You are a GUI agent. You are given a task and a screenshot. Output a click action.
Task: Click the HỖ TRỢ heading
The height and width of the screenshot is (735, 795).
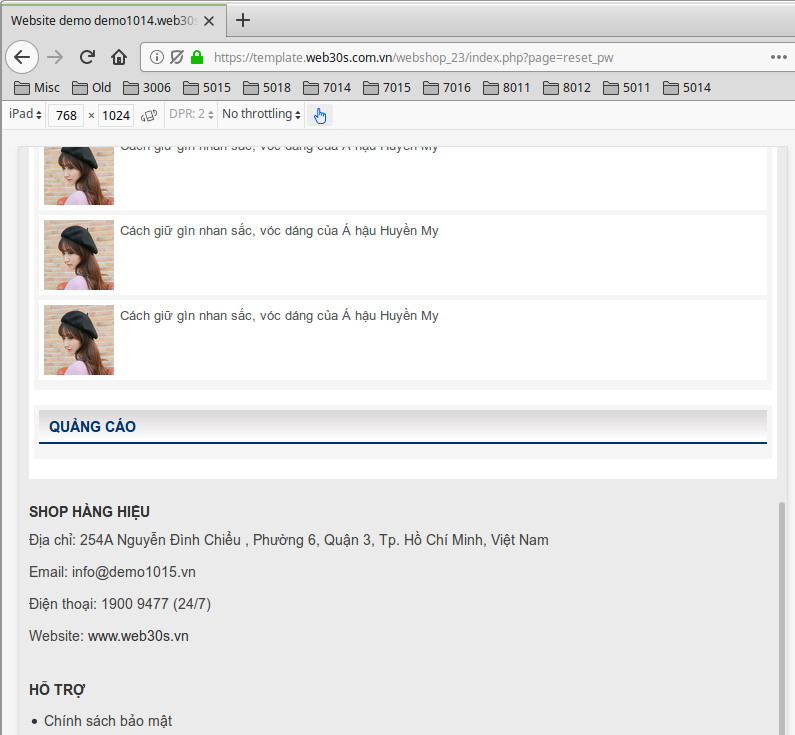pyautogui.click(x=57, y=690)
